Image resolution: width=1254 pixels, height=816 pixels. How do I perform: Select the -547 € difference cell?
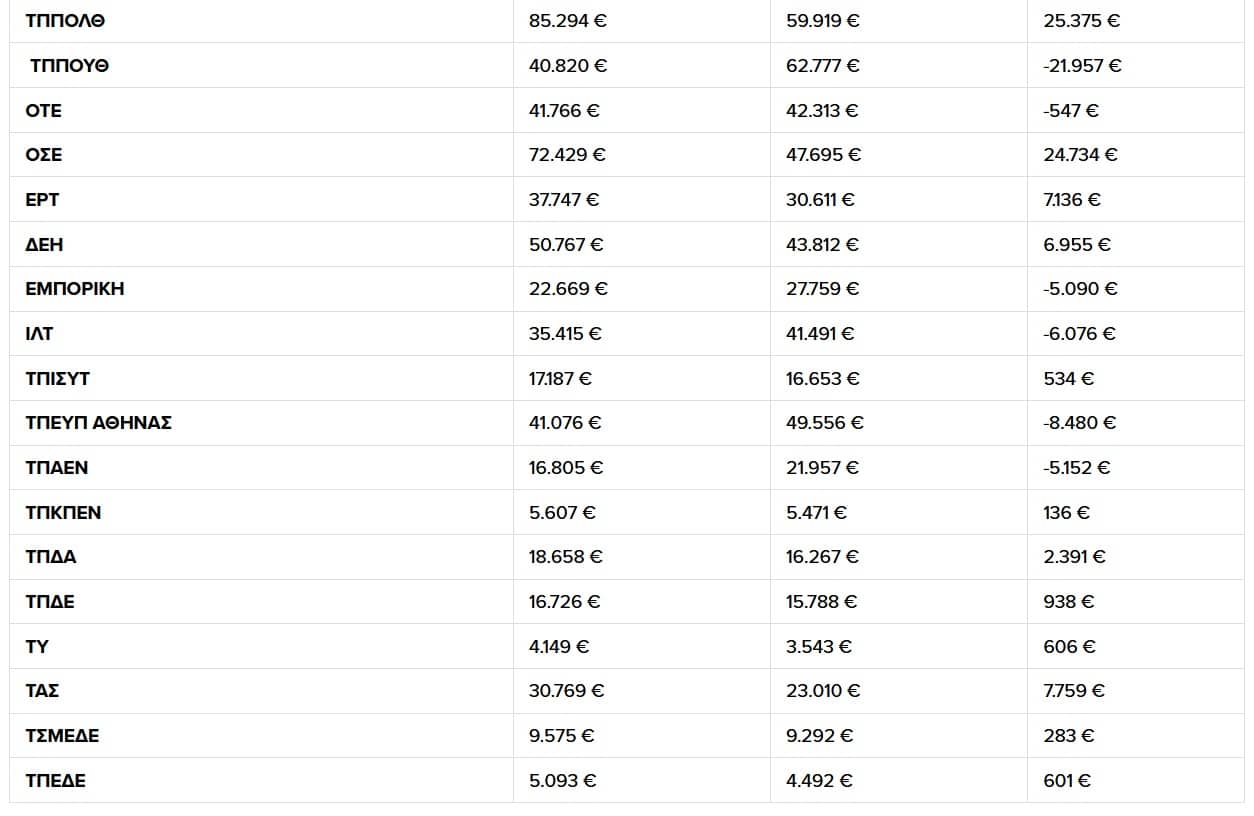(x=1071, y=111)
